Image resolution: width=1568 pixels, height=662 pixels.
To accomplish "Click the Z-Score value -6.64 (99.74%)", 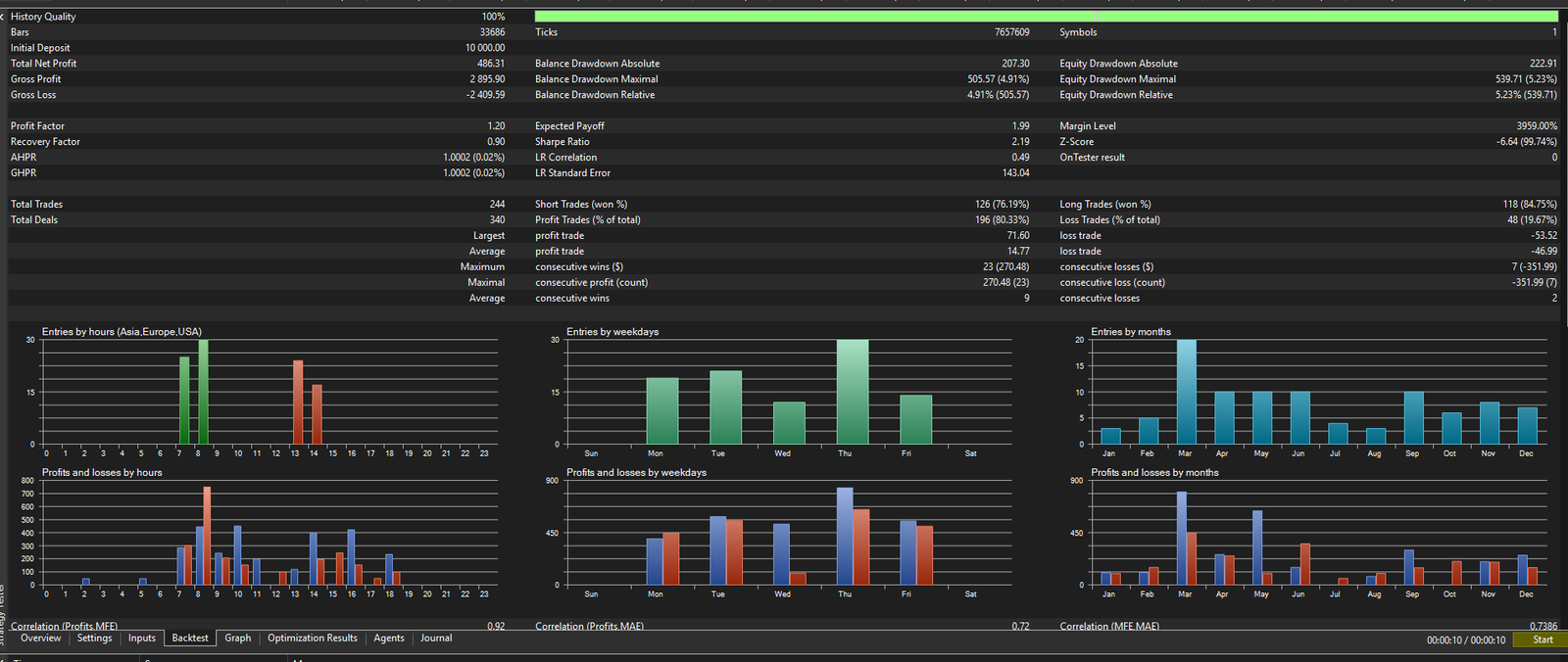I will pos(1526,142).
